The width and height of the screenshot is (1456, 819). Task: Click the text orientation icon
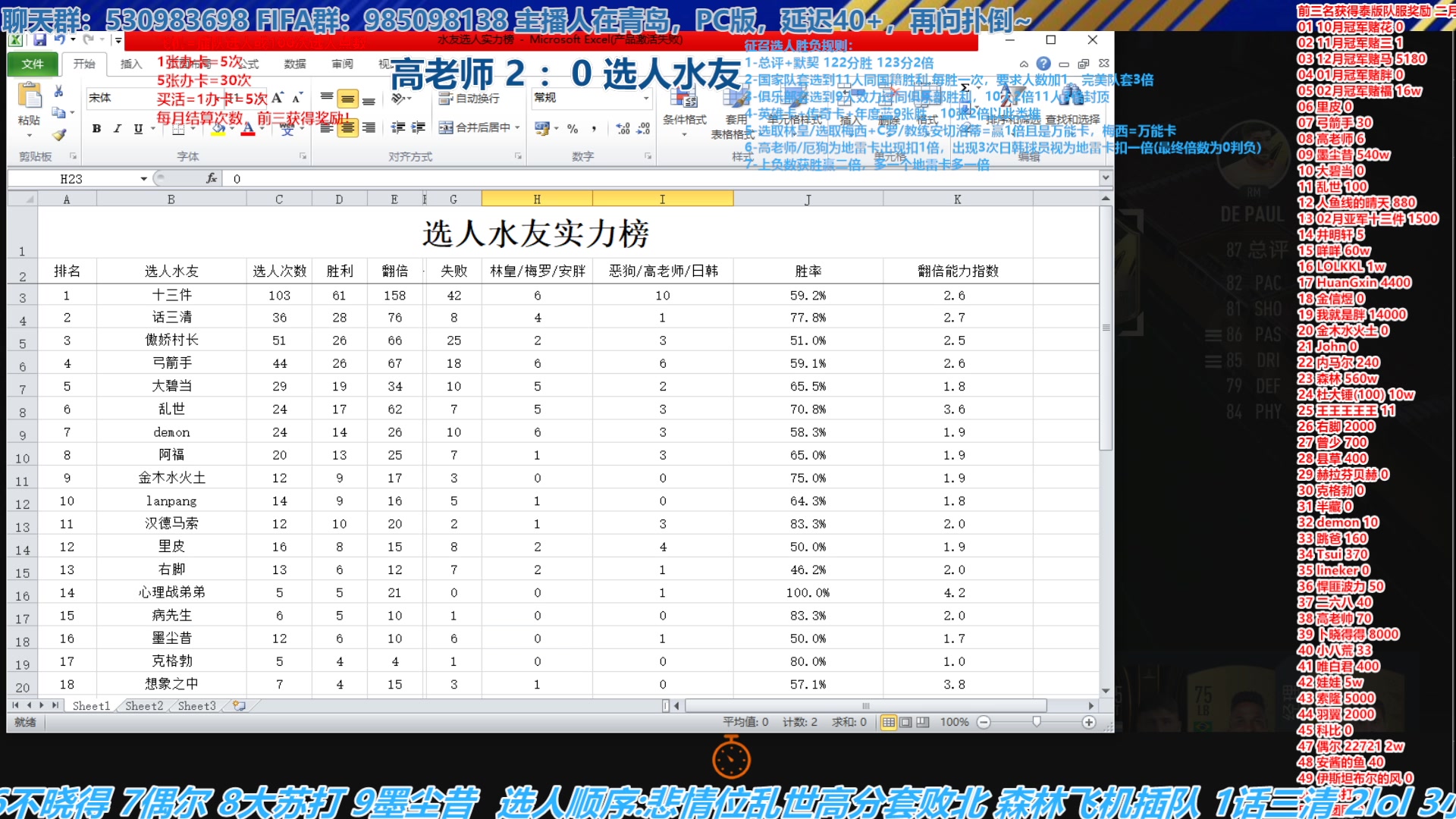(398, 98)
